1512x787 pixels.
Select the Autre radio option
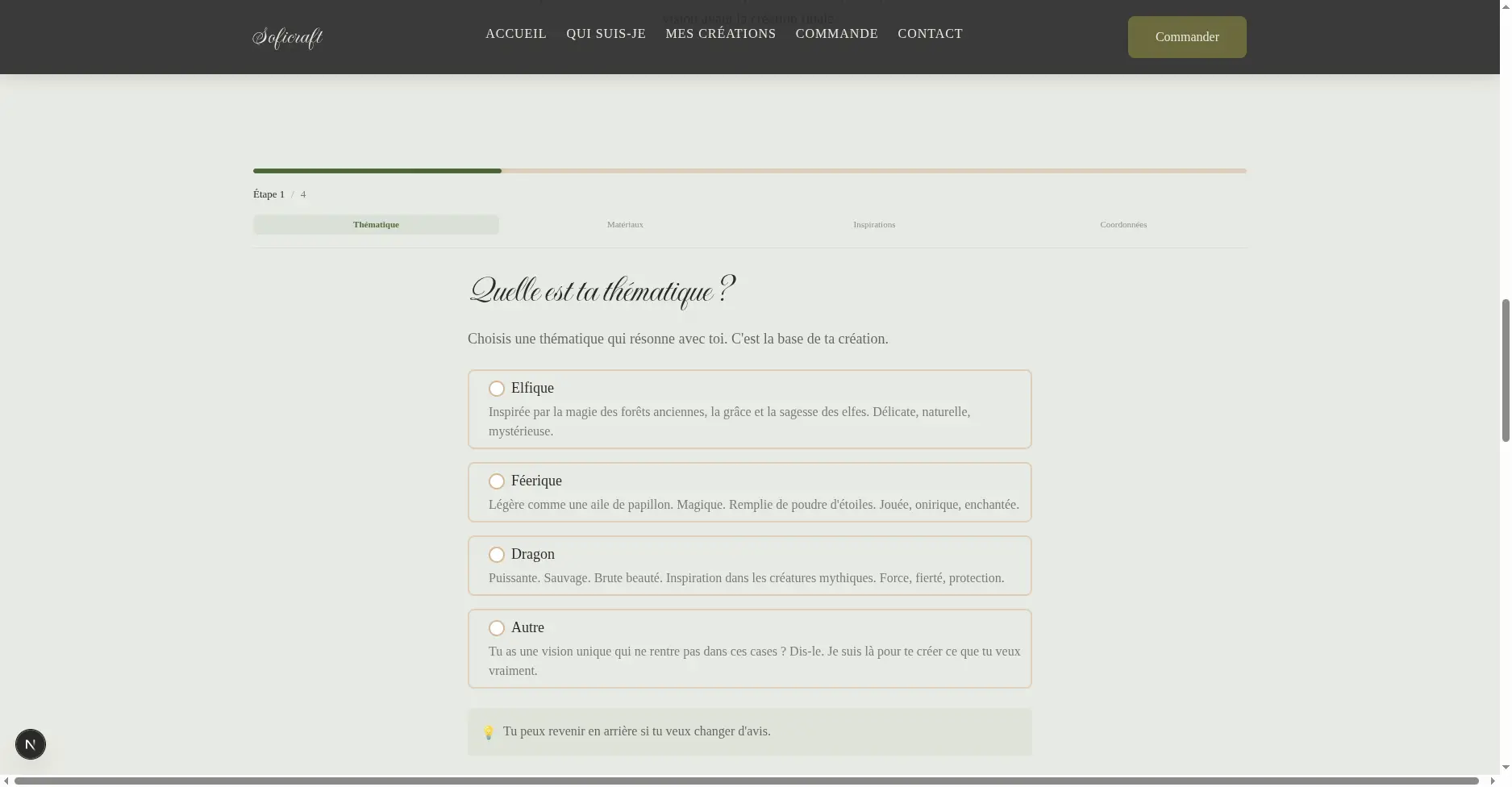click(x=497, y=628)
